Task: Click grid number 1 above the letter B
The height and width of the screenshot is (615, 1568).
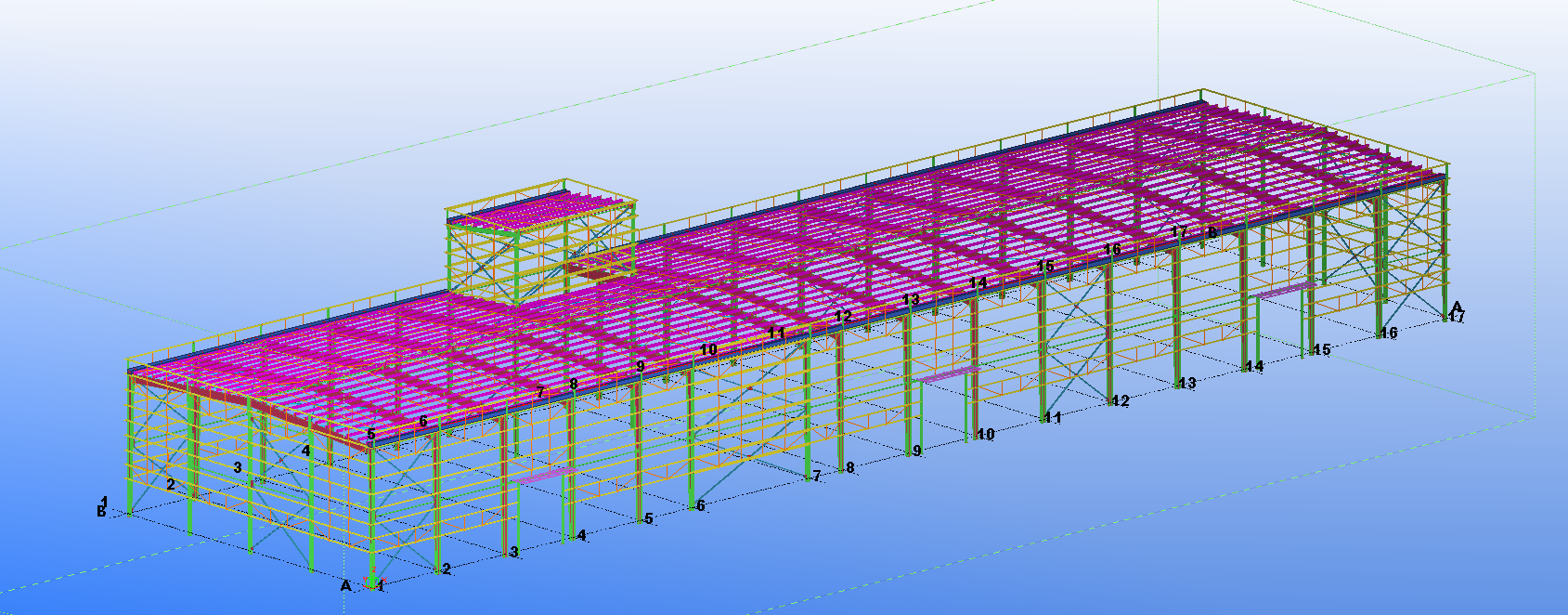Action: [x=105, y=502]
